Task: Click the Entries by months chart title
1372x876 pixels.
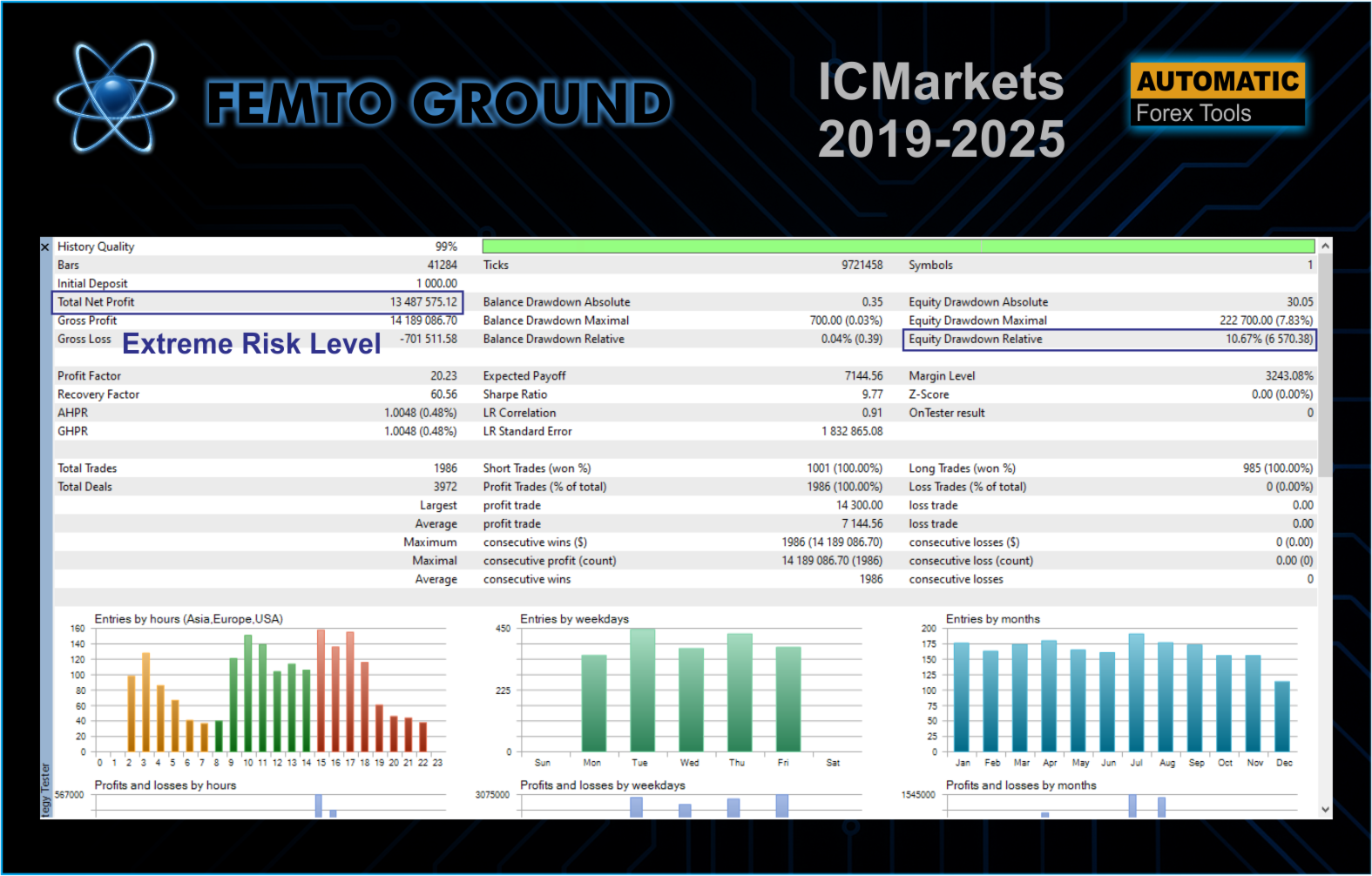Action: [x=993, y=619]
